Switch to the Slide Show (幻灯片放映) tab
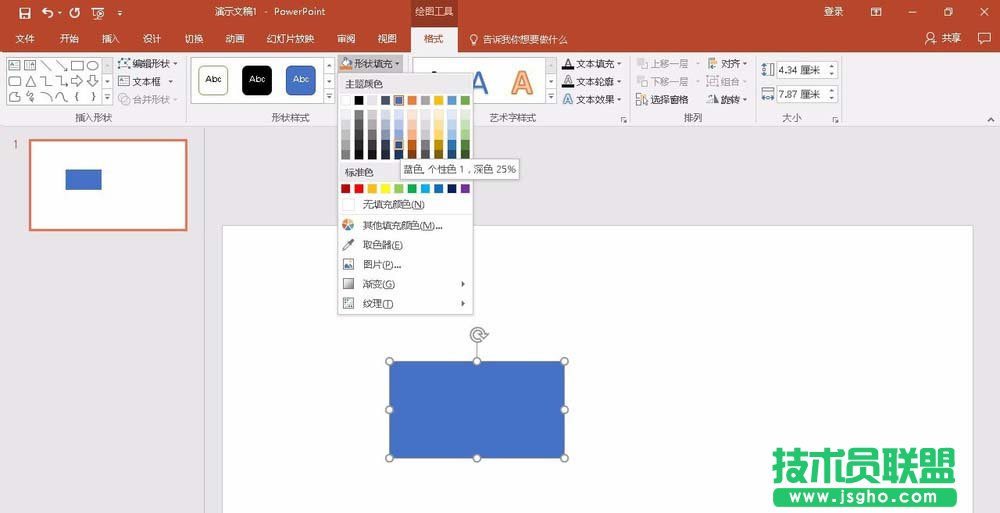This screenshot has height=513, width=1000. [290, 39]
